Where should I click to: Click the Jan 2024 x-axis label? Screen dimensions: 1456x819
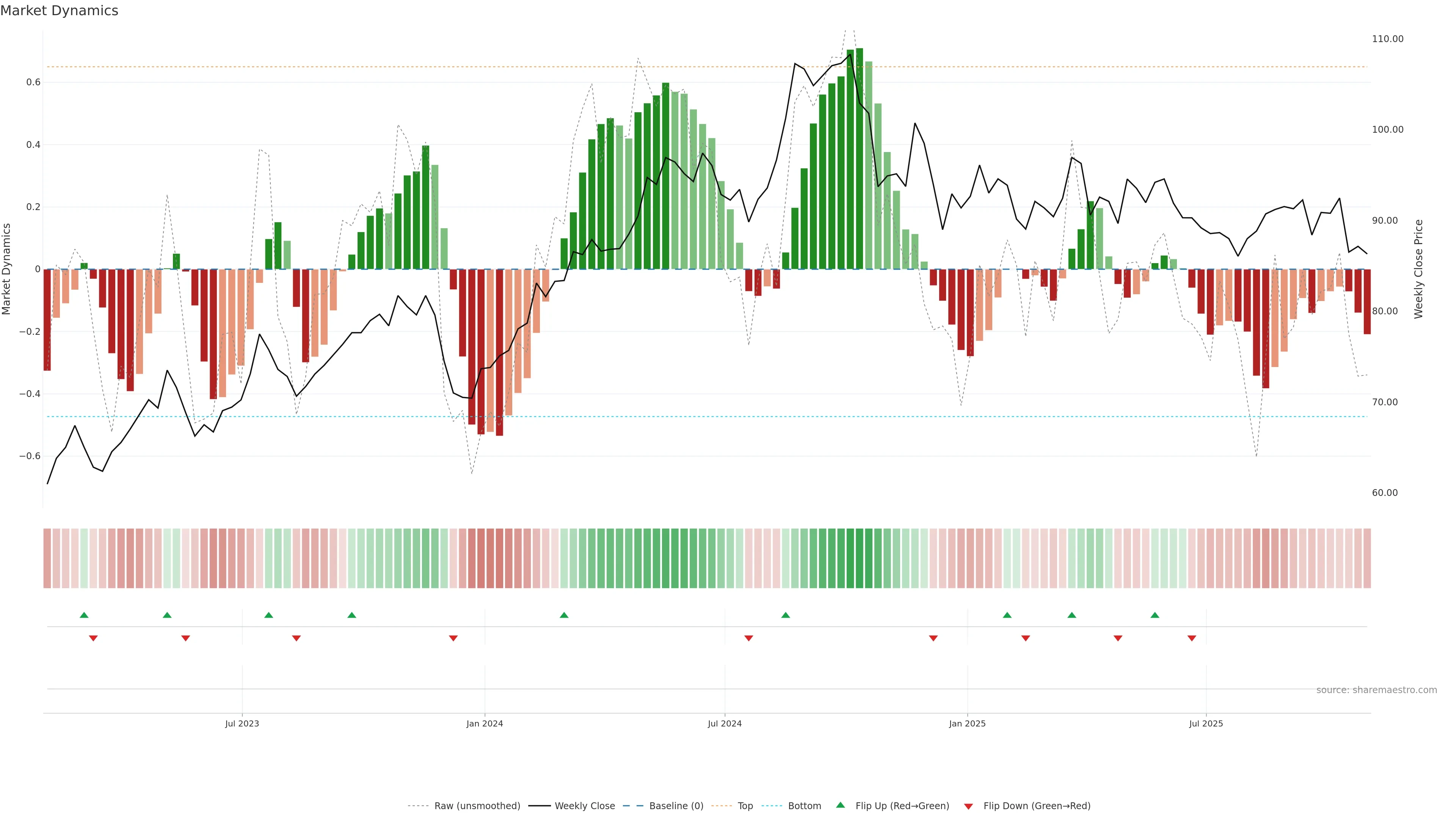click(485, 723)
